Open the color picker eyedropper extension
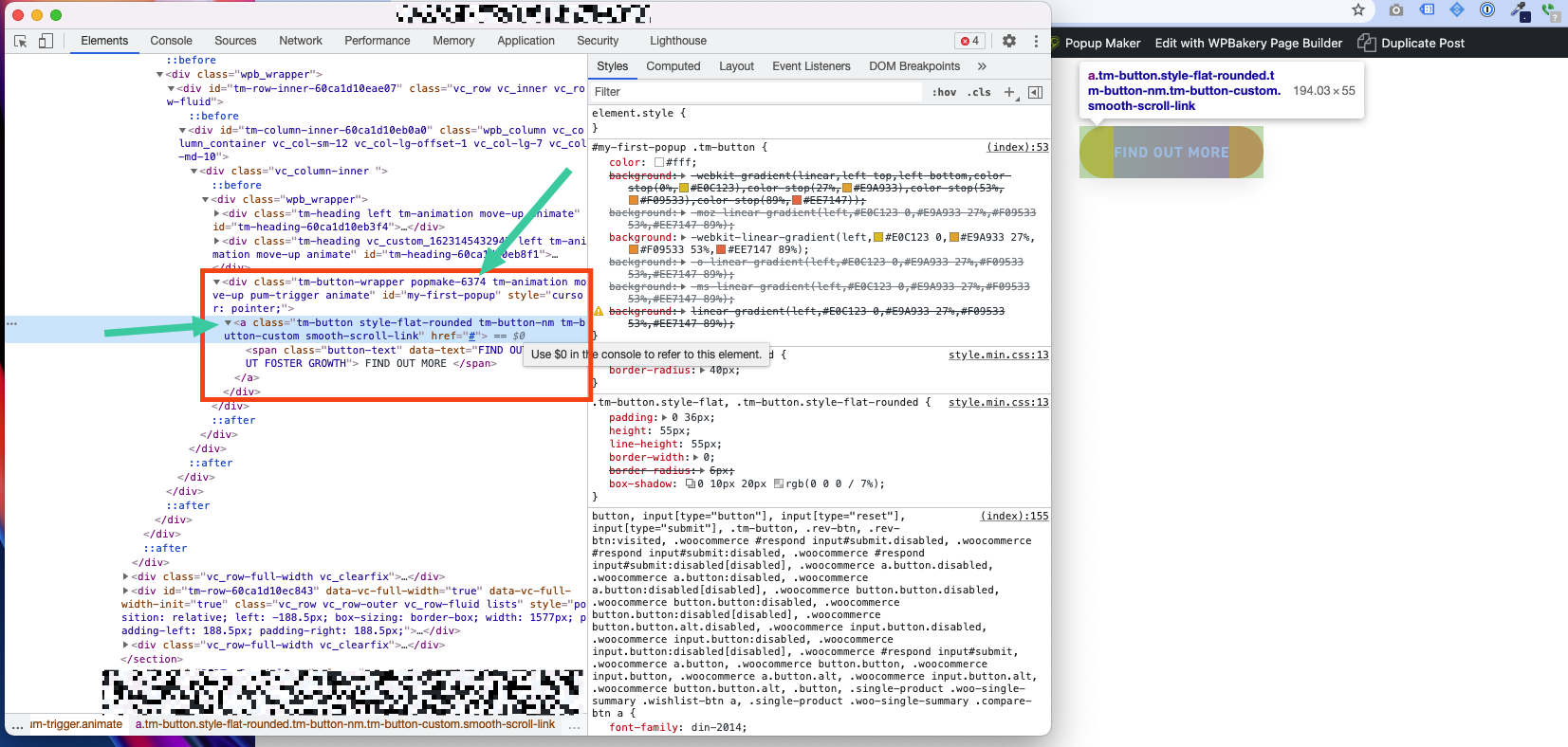Viewport: 1568px width, 747px height. 1520,10
